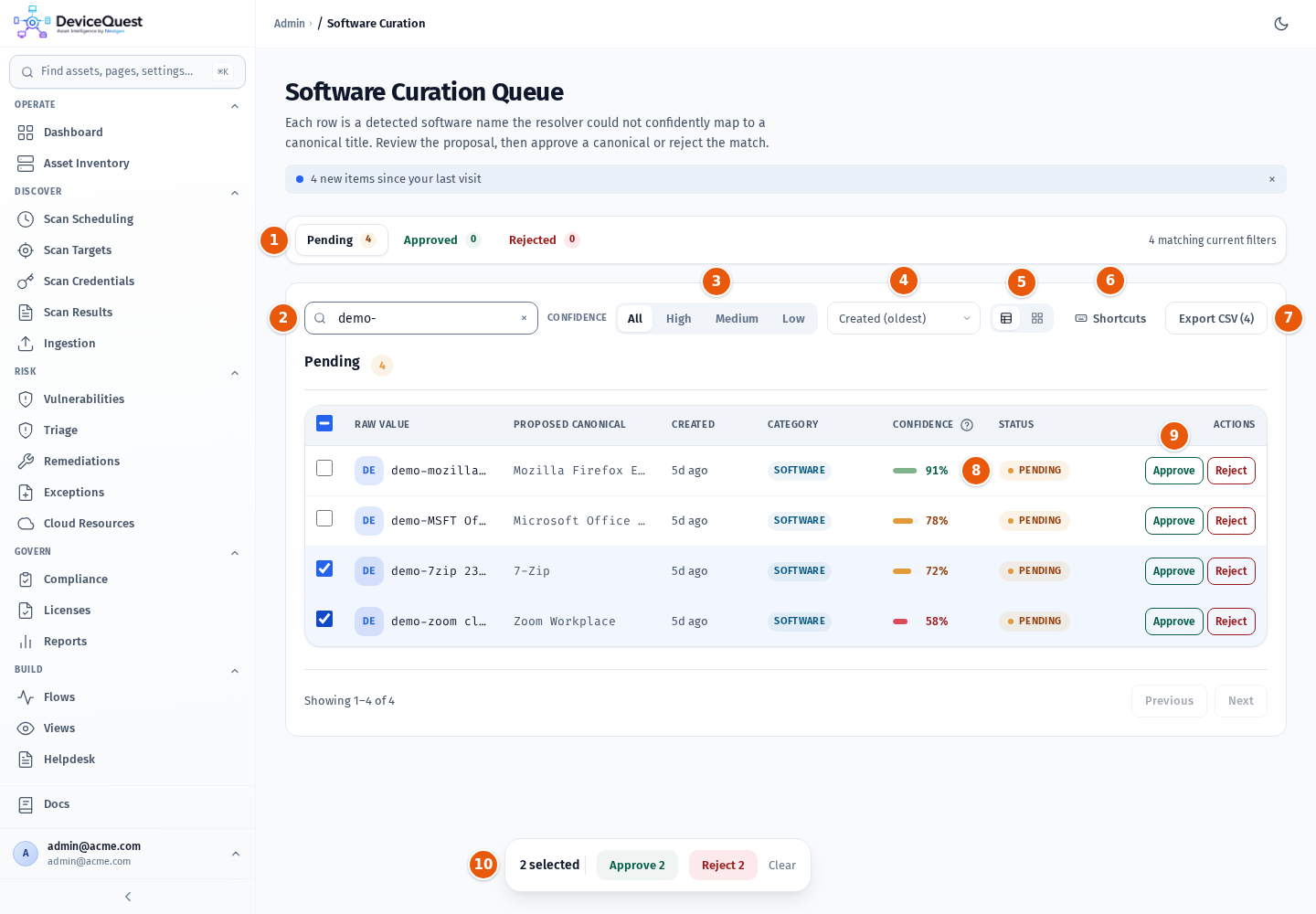Approve the demo-mozilla row
This screenshot has width=1316, height=914.
(x=1173, y=471)
